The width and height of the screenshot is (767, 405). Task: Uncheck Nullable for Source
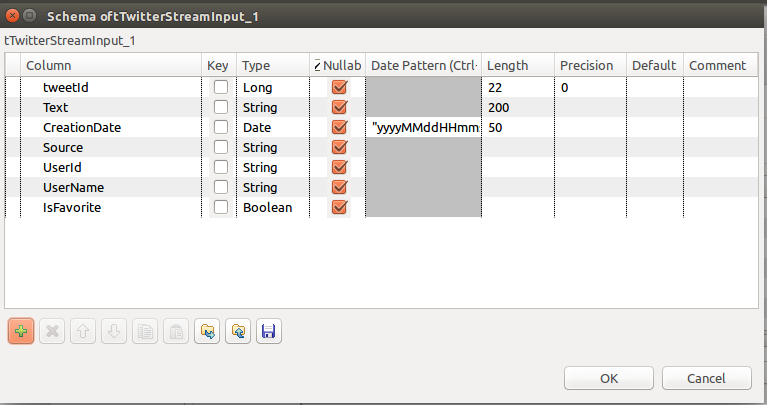click(x=339, y=147)
